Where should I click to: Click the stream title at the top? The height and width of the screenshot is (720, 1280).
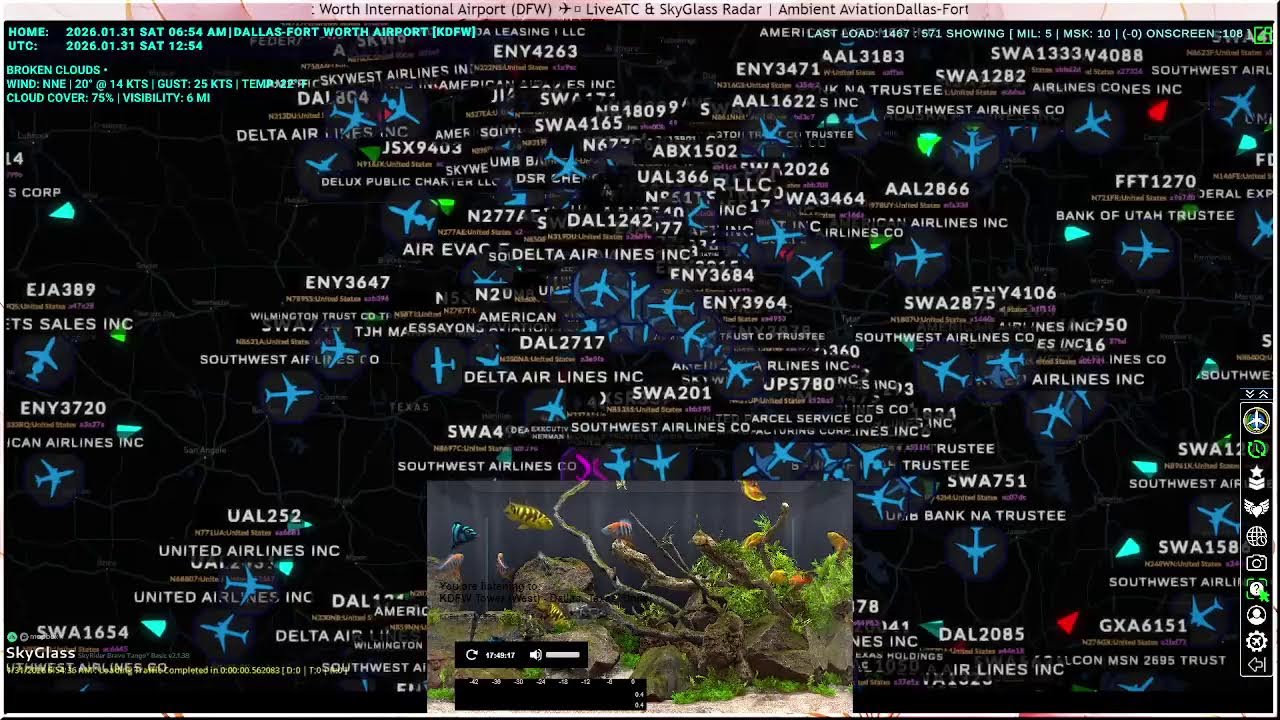(640, 10)
